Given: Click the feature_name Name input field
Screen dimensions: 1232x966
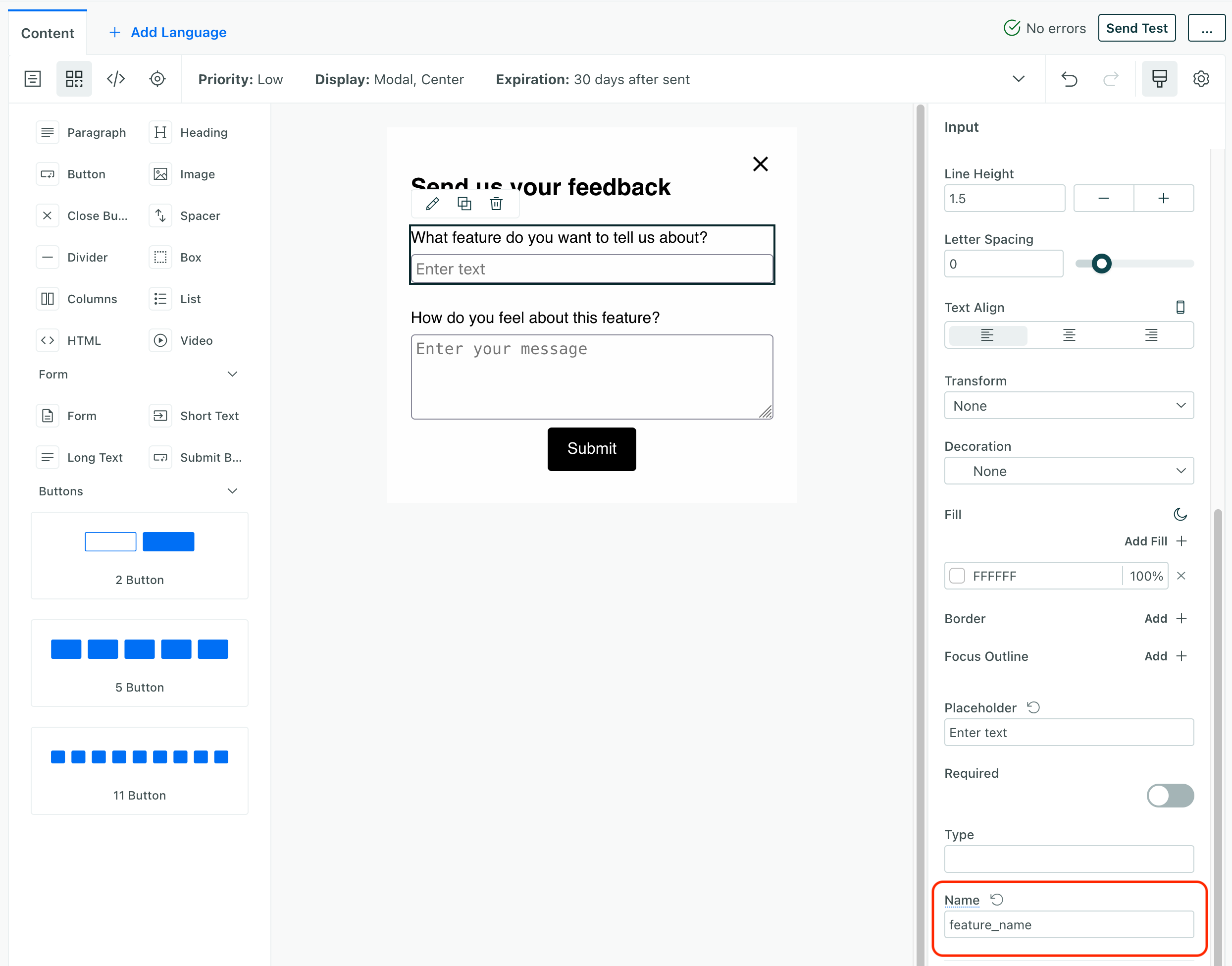Looking at the screenshot, I should (x=1068, y=925).
